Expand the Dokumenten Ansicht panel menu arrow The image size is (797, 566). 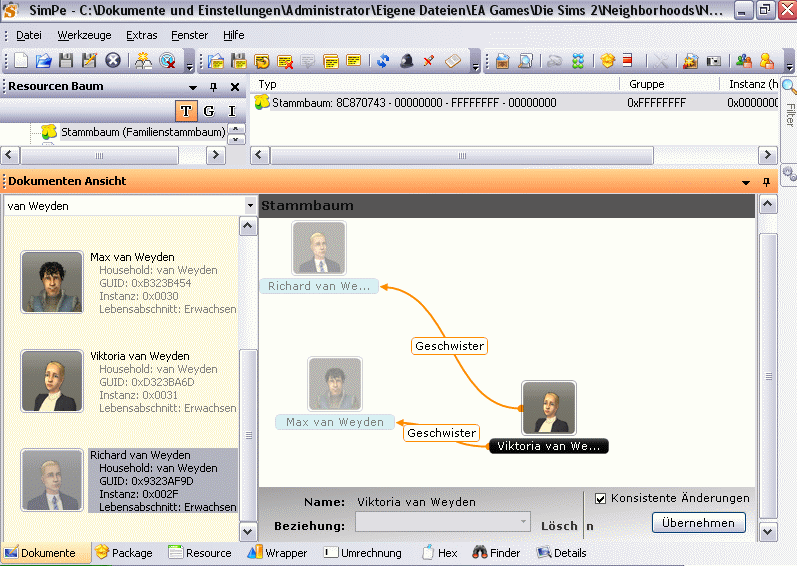[745, 182]
